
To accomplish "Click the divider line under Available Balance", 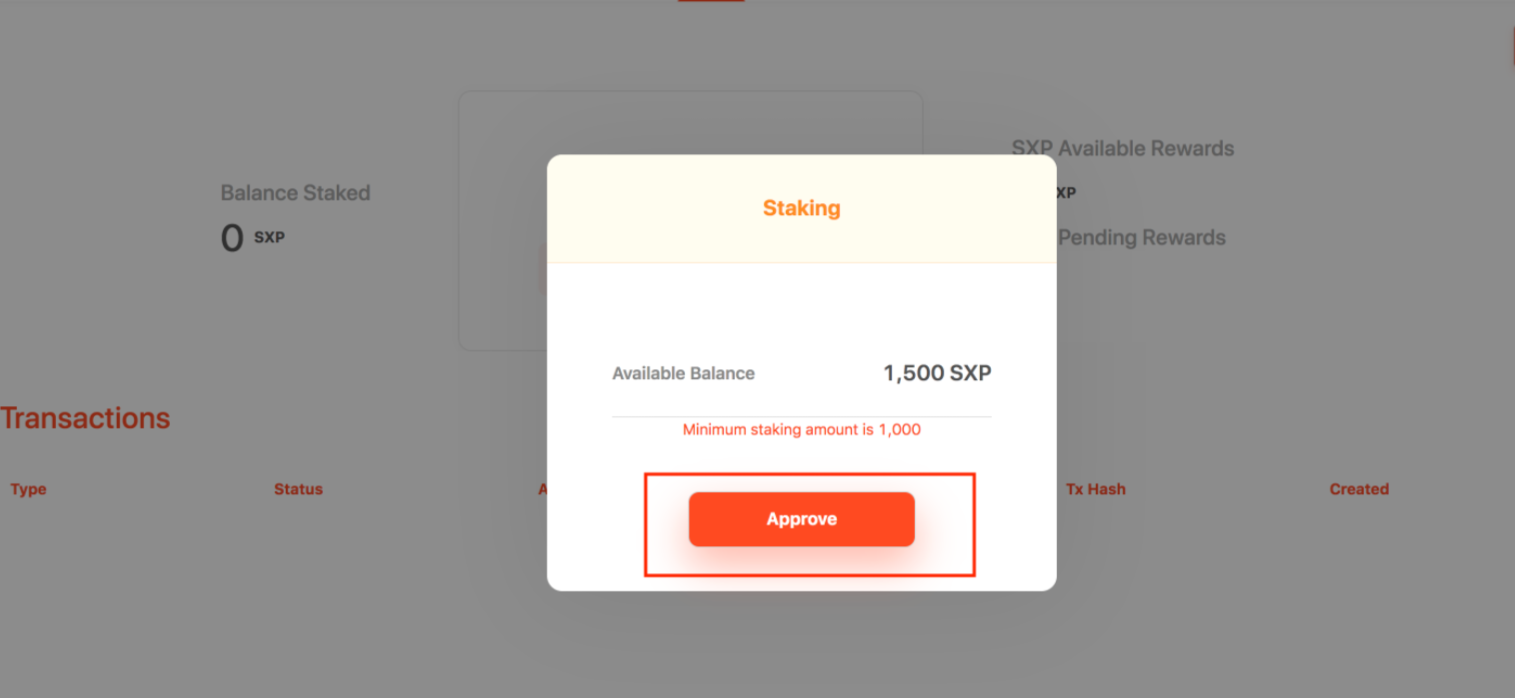I will [801, 416].
